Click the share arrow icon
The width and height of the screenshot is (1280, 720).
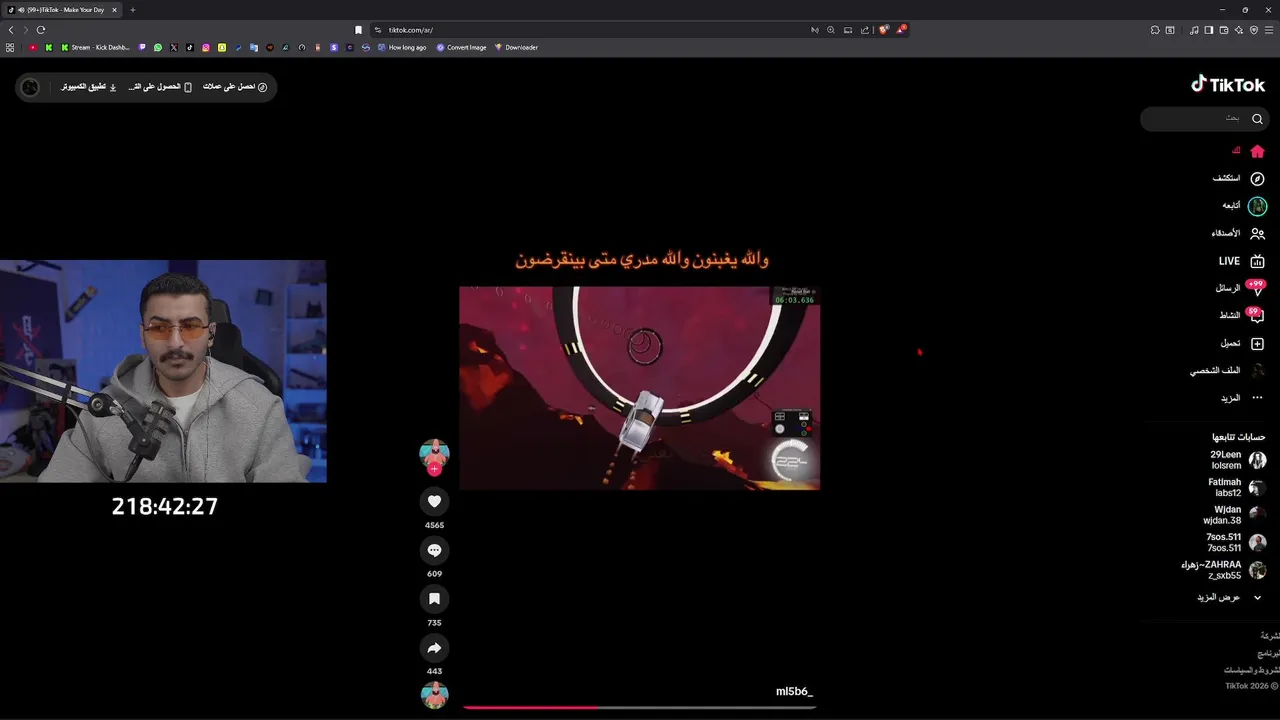point(434,648)
